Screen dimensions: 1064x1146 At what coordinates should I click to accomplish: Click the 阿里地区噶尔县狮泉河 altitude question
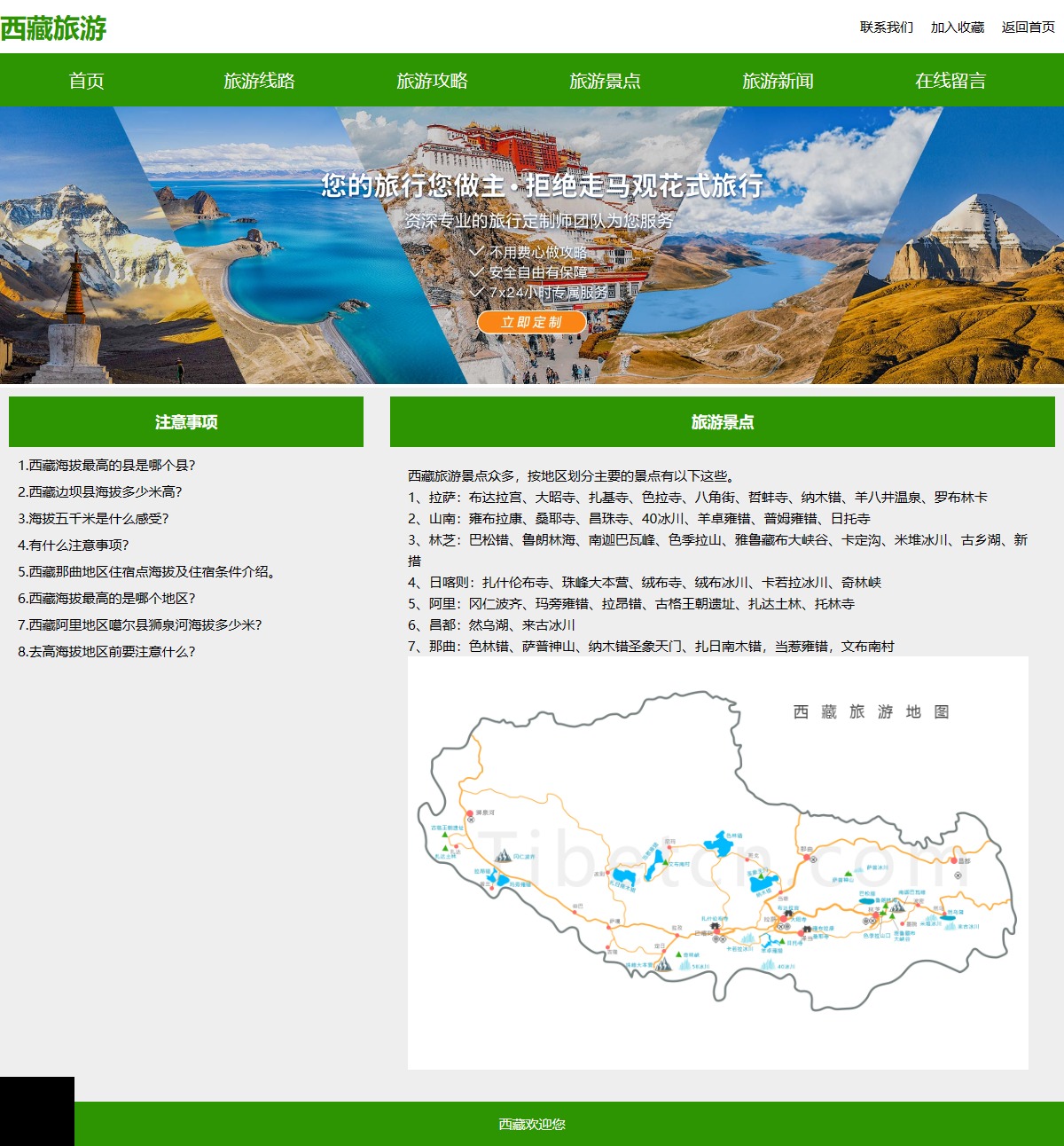coord(140,625)
